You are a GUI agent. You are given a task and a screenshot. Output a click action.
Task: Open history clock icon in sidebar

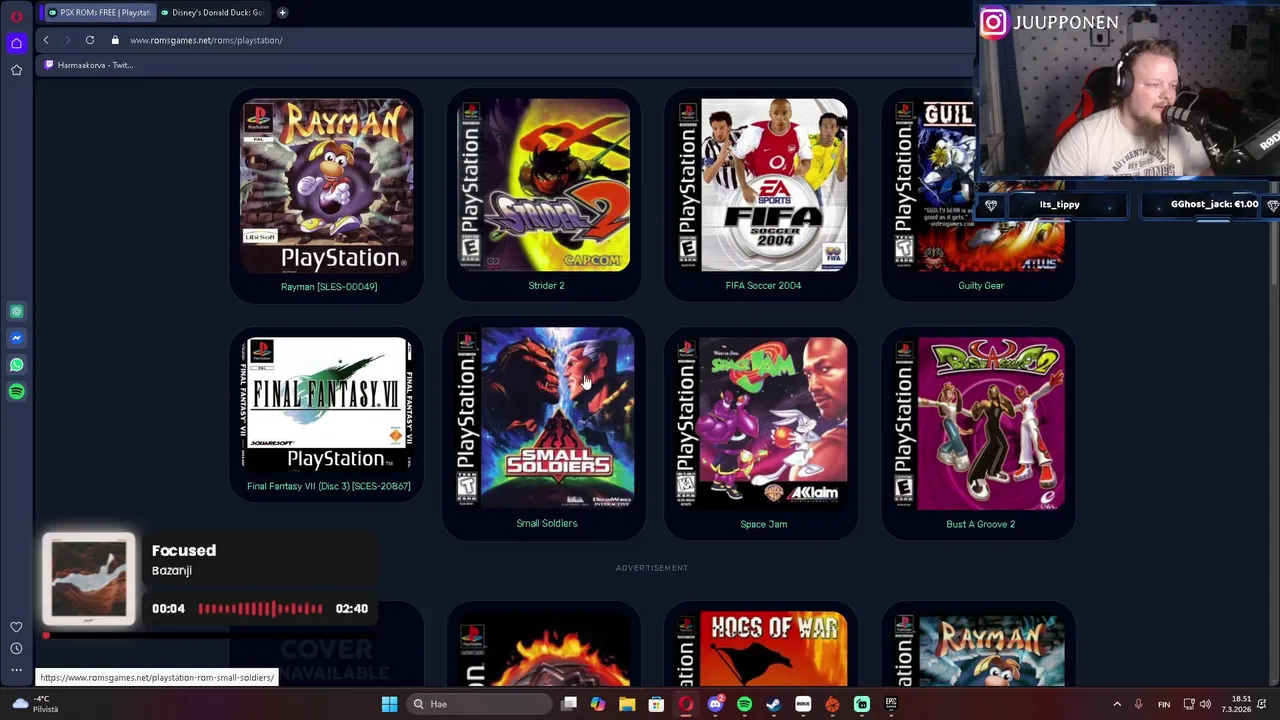point(16,648)
